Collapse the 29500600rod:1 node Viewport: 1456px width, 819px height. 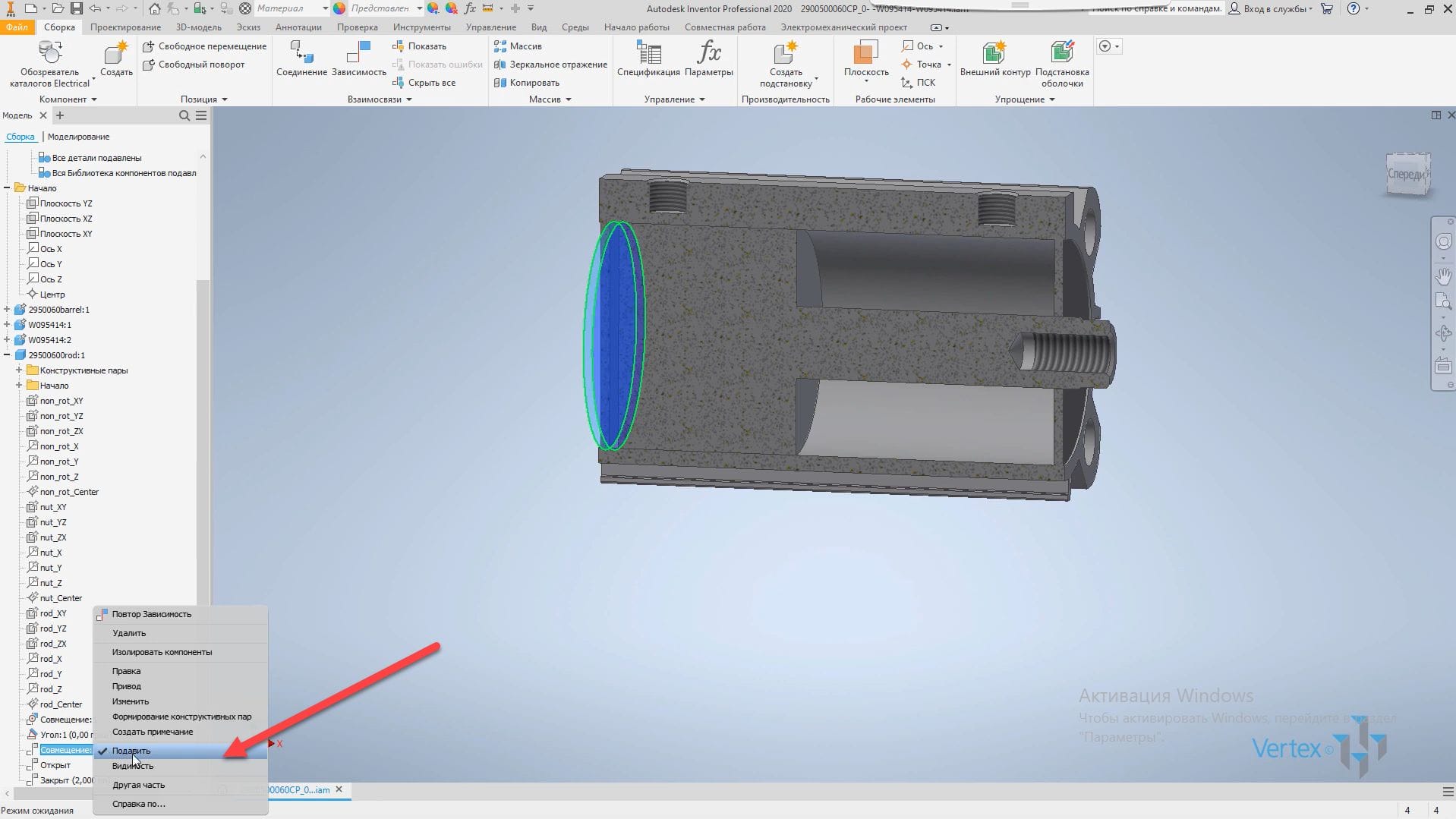click(x=7, y=355)
